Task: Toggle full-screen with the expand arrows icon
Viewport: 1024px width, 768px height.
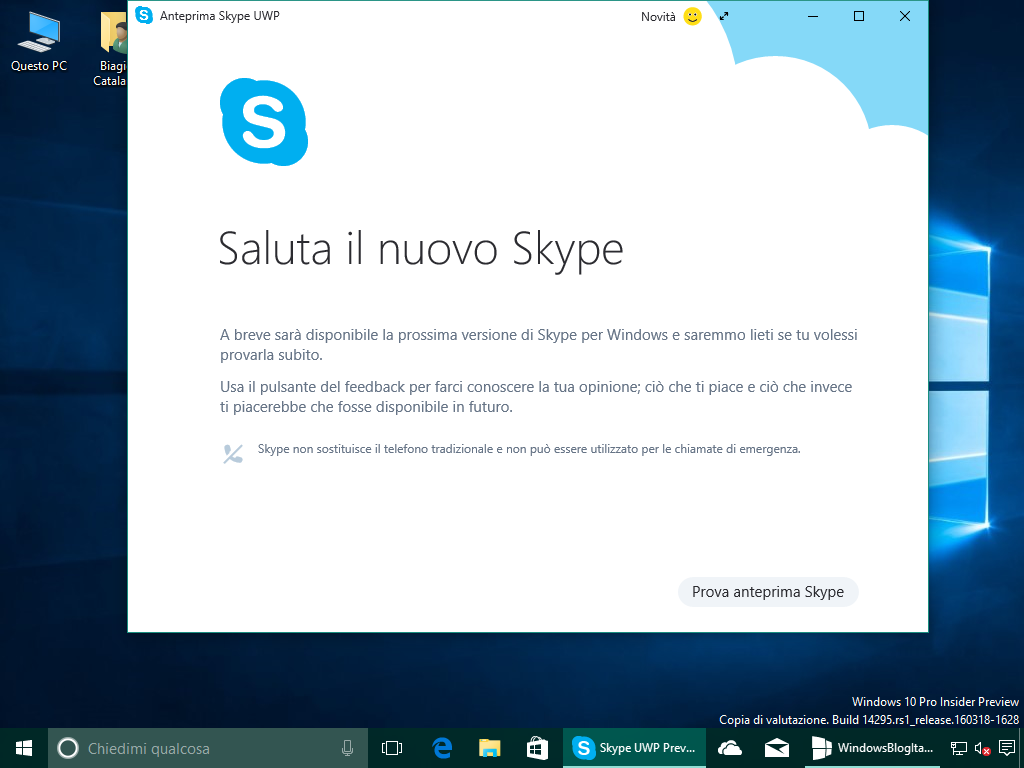Action: tap(724, 16)
